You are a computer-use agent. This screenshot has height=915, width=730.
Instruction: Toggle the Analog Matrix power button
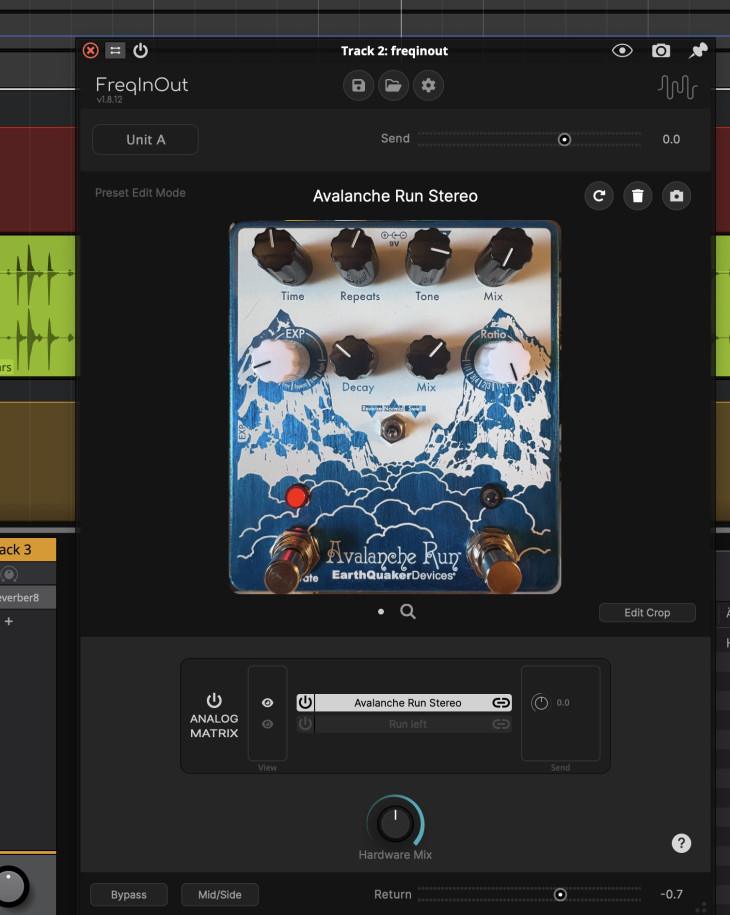[x=214, y=700]
